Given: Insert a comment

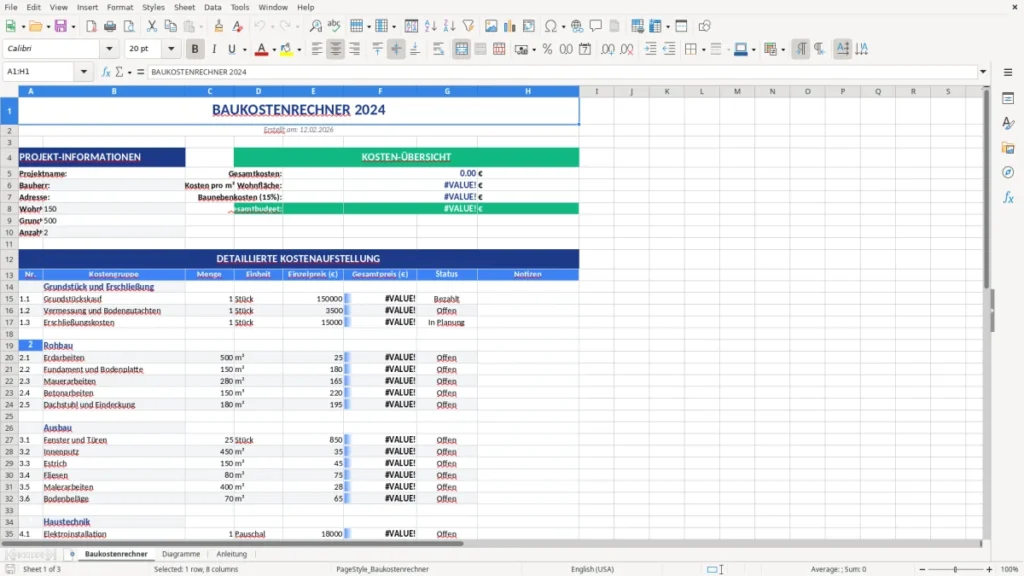Looking at the screenshot, I should coord(596,26).
